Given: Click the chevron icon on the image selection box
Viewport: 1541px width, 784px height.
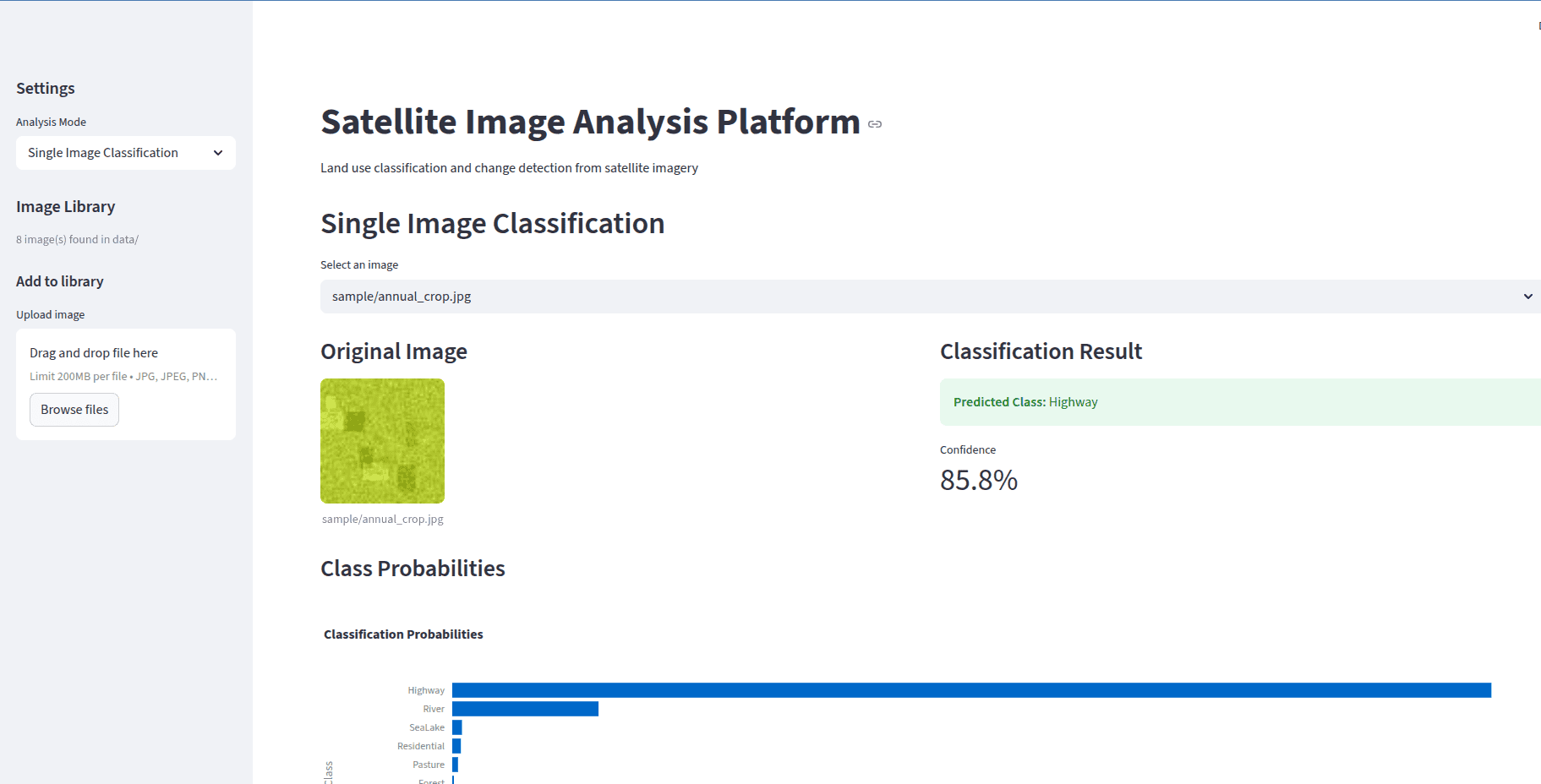Looking at the screenshot, I should coord(1527,297).
